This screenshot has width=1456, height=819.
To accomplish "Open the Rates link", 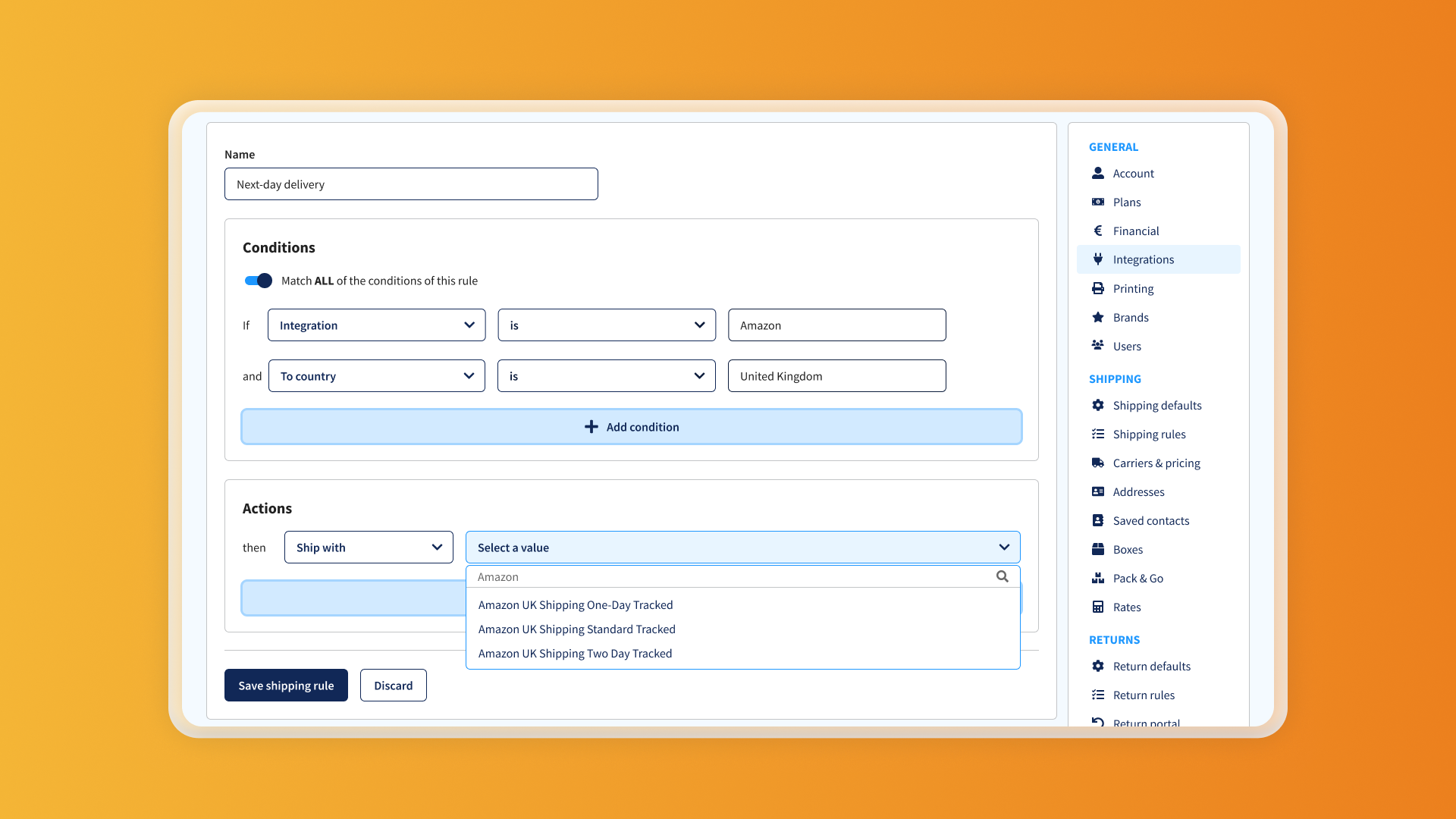I will (1127, 607).
